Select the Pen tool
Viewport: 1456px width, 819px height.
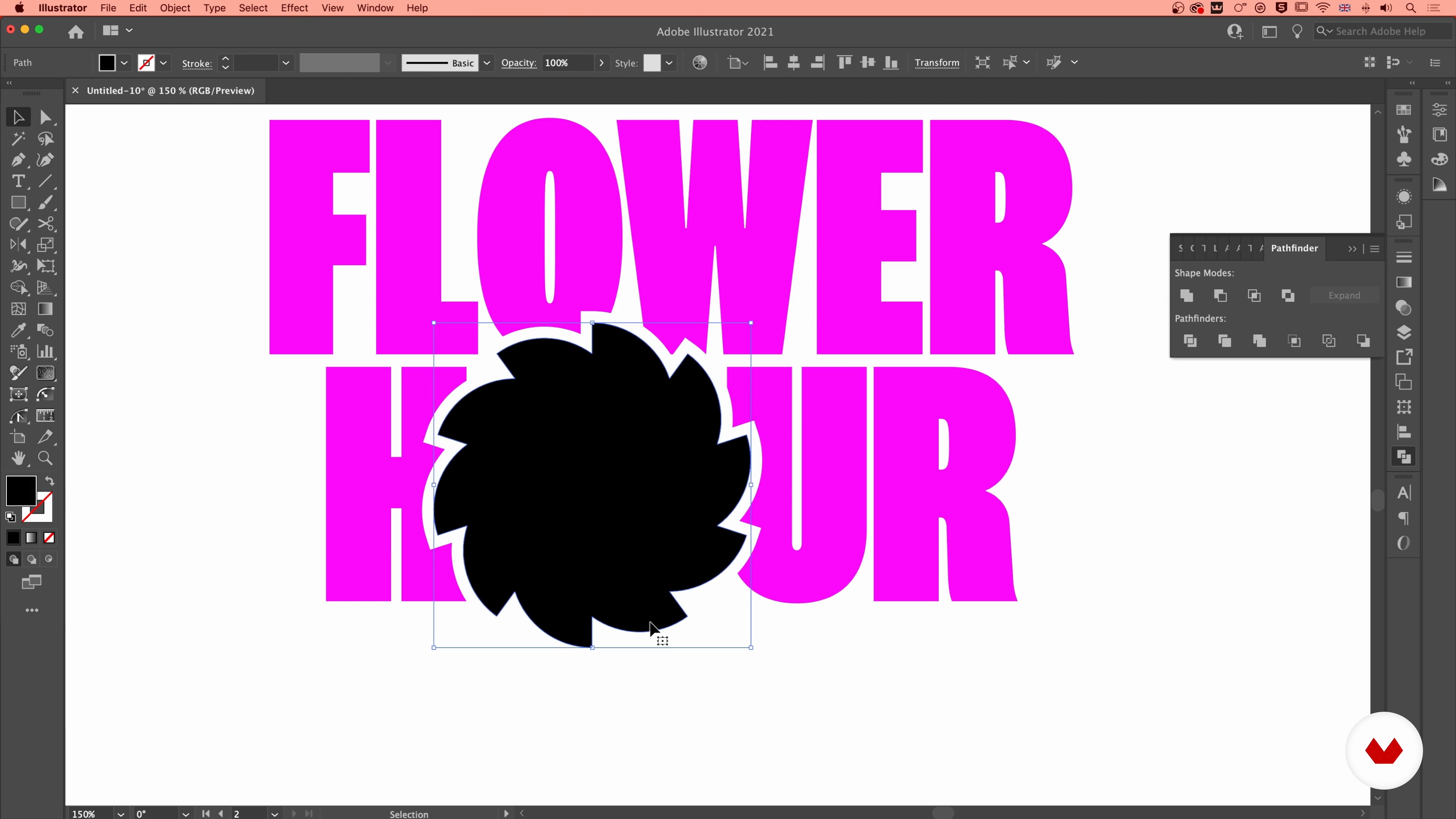click(x=18, y=160)
